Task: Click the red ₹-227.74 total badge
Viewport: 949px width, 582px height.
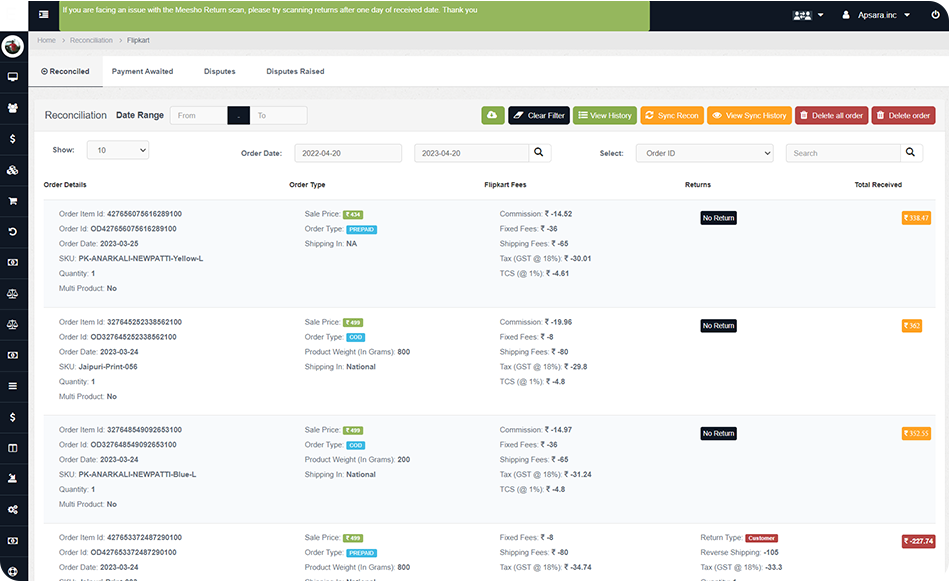Action: coord(918,541)
